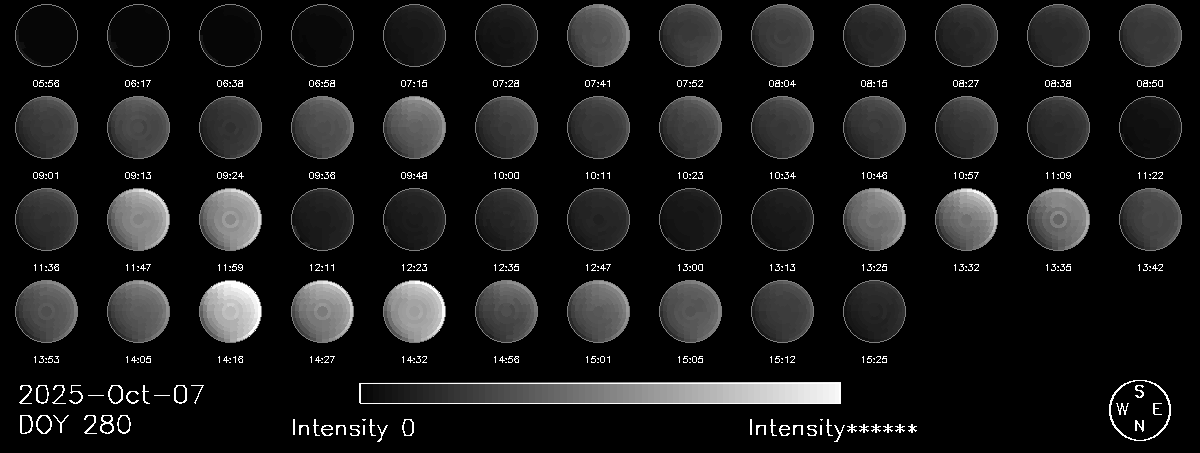The width and height of the screenshot is (1200, 453).
Task: Select the 13:32 disk thumbnail
Action: 966,219
